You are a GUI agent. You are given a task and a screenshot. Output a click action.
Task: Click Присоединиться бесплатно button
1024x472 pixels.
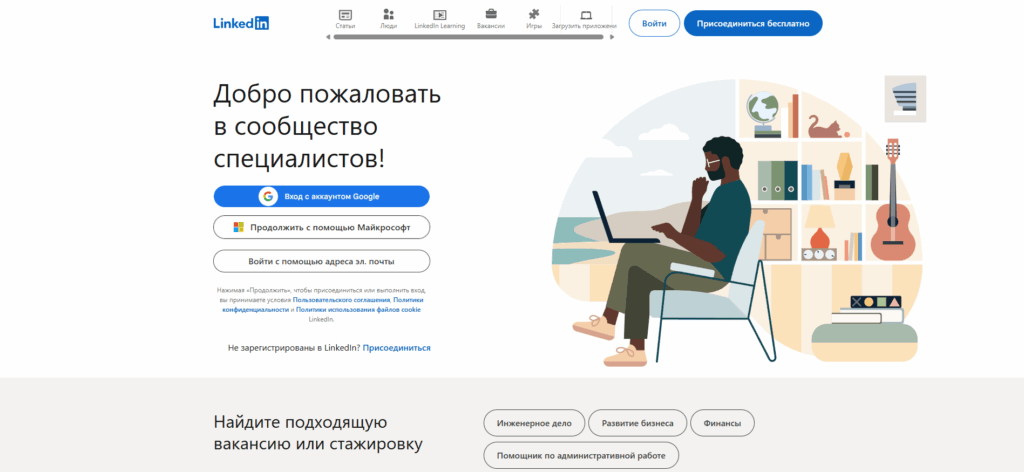tap(753, 24)
